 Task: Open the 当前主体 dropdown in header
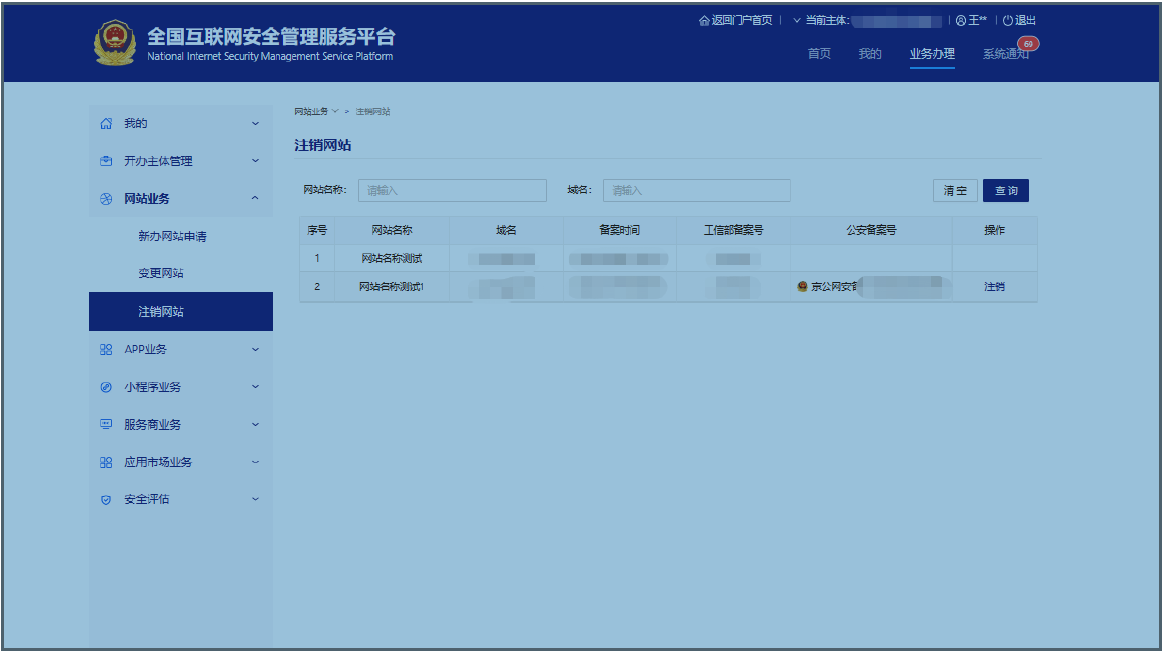tap(797, 20)
